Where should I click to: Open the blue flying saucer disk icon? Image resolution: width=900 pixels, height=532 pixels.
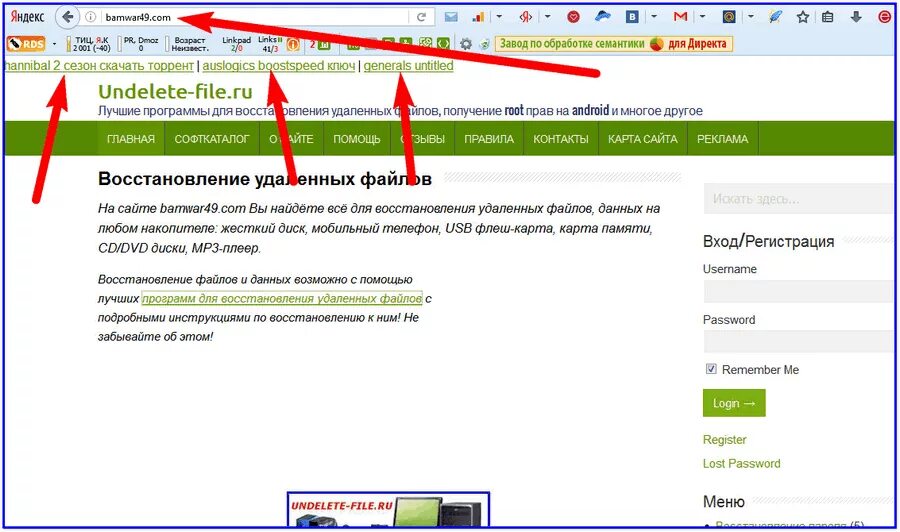pos(603,17)
